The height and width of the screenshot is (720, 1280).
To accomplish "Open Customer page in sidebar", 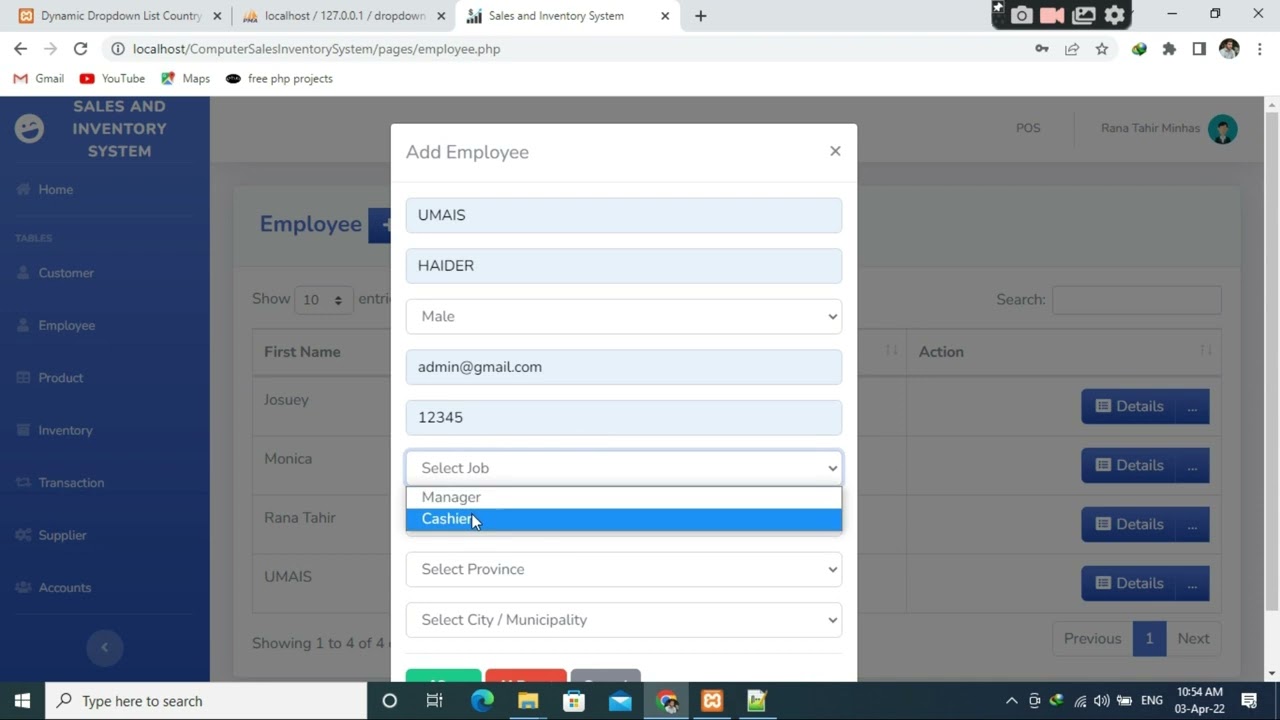I will point(56,273).
